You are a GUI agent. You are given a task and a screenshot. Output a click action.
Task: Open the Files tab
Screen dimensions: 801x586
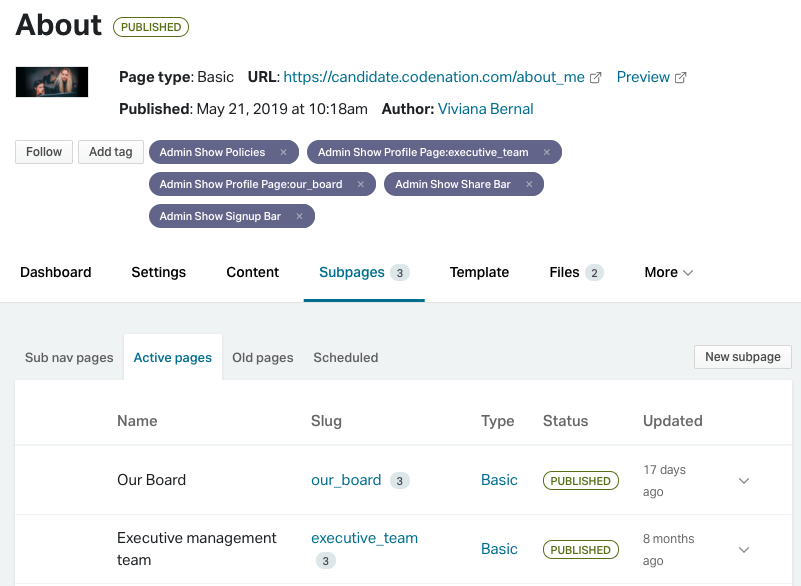576,272
